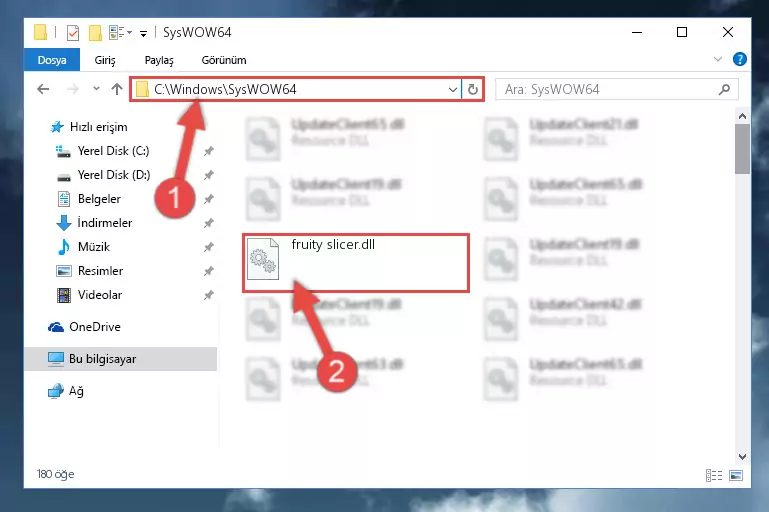Open Belgeler in the sidebar
Viewport: 769px width, 512px height.
(x=99, y=199)
